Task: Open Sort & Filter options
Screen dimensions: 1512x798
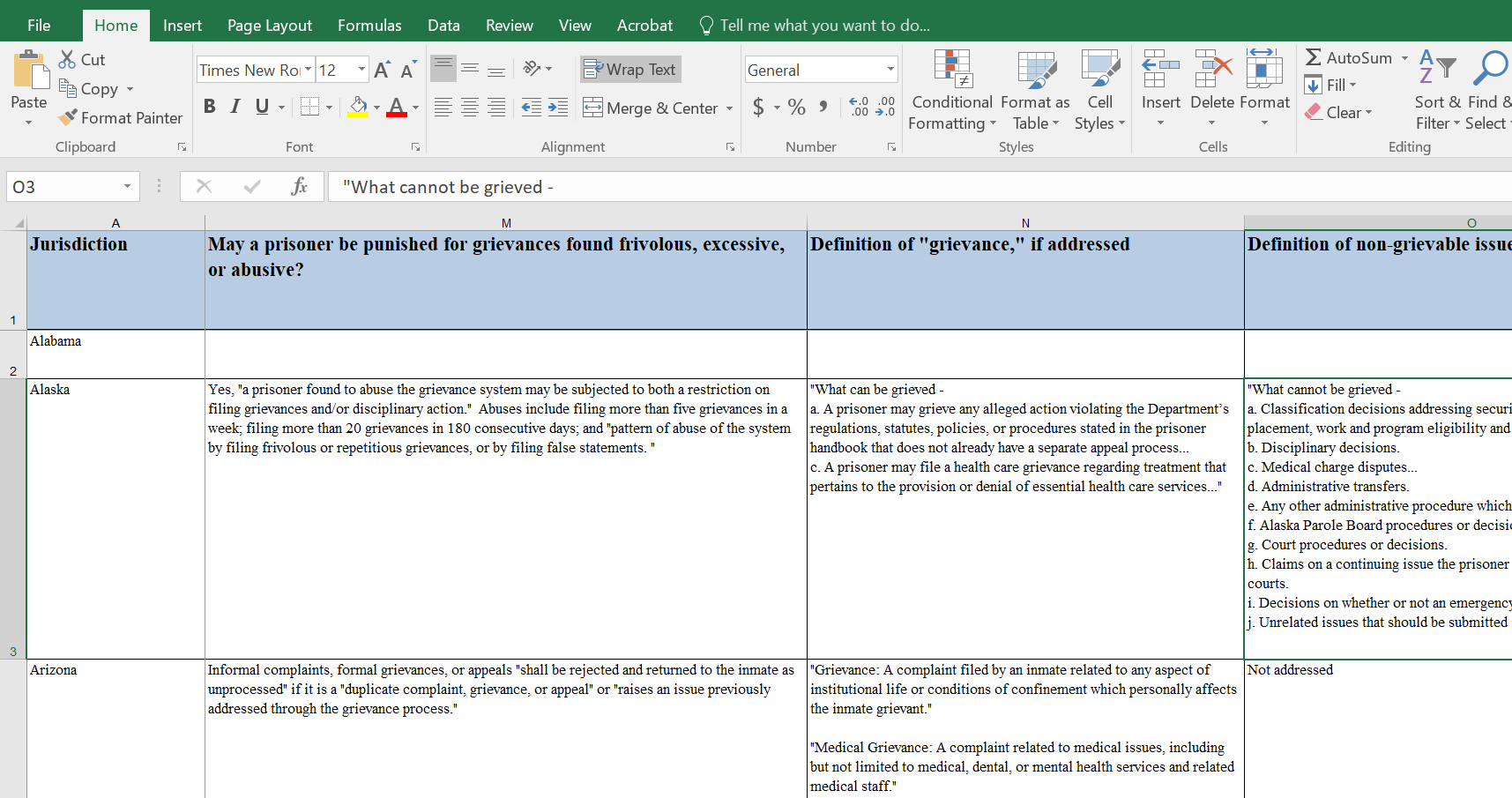Action: pos(1438,91)
